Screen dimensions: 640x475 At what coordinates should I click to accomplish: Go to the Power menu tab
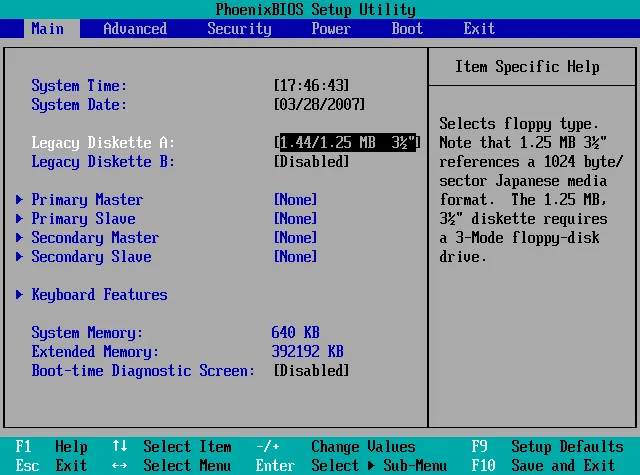[x=331, y=29]
